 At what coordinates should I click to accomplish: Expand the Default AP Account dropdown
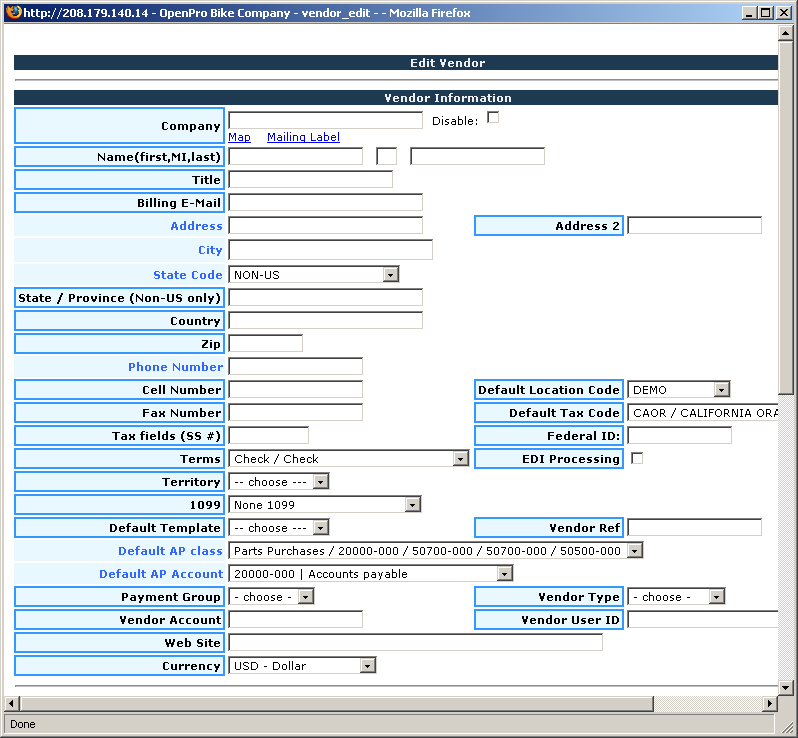tap(370, 574)
